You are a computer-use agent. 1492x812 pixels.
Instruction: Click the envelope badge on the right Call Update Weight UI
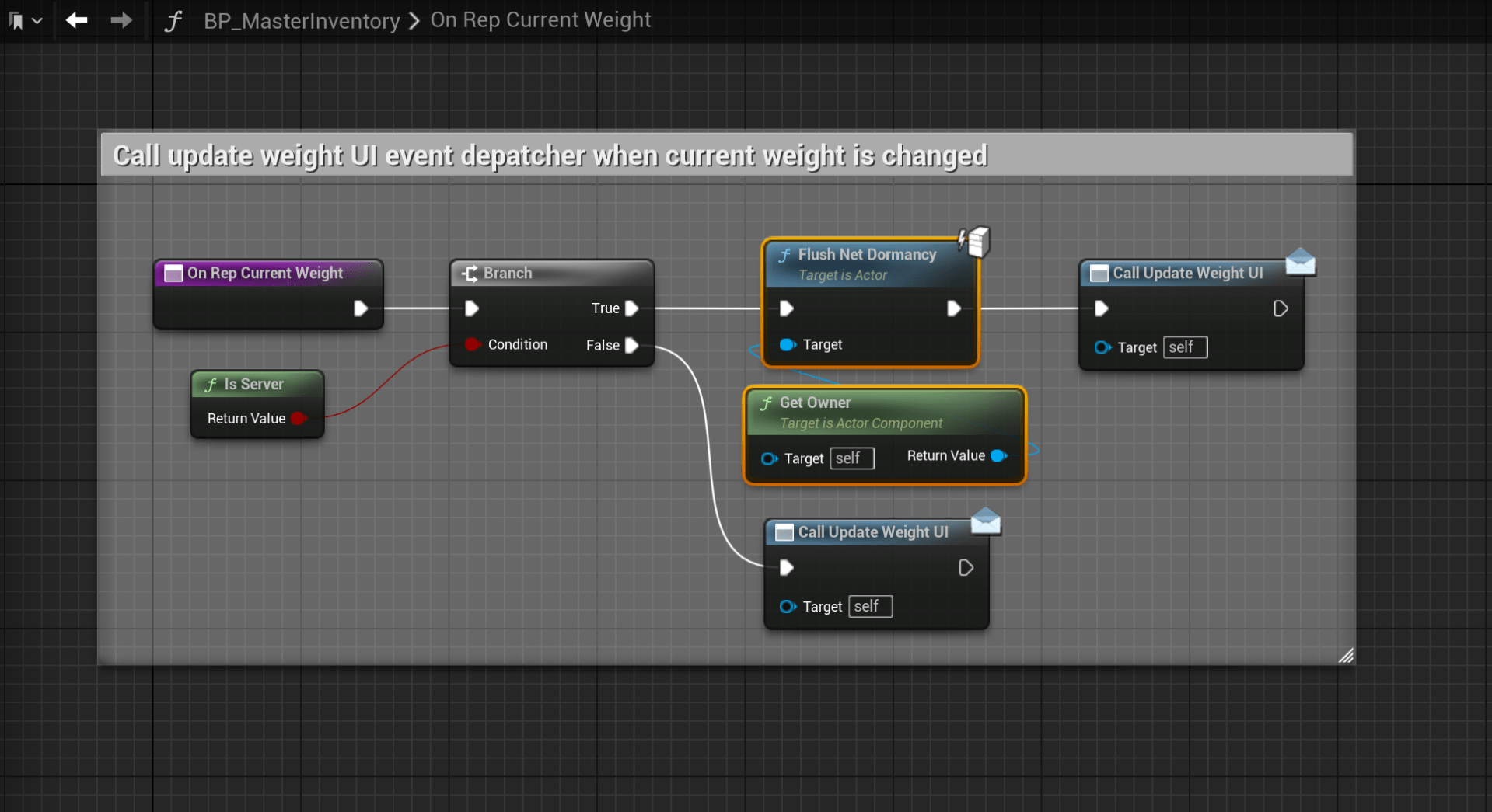pos(1300,262)
